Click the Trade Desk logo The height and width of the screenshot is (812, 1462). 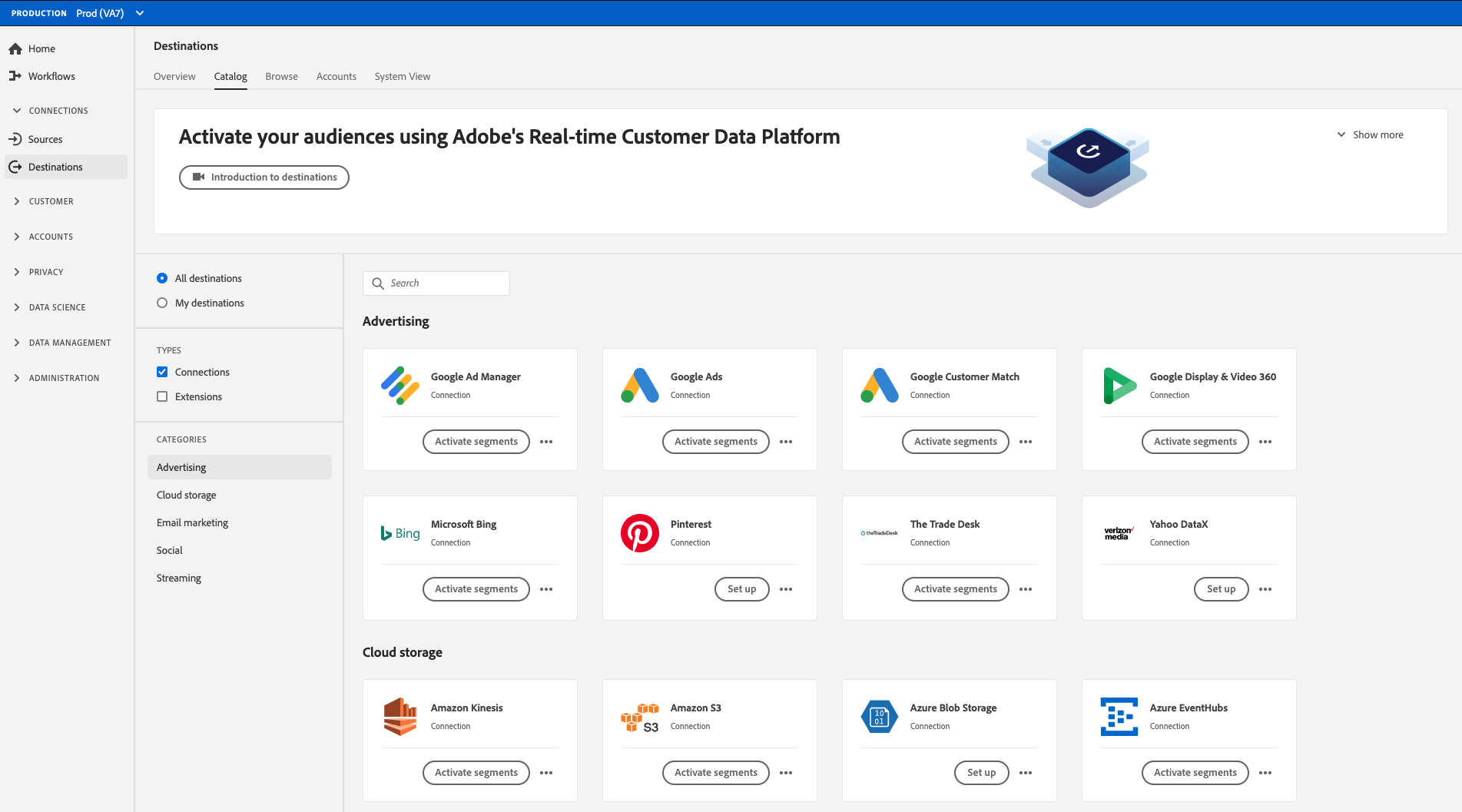tap(880, 533)
